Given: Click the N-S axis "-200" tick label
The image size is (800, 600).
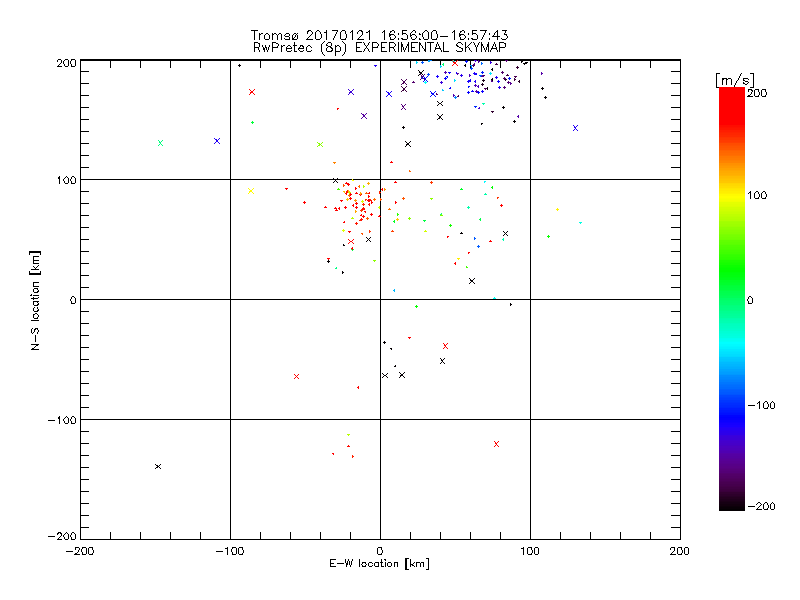Looking at the screenshot, I should (62, 536).
